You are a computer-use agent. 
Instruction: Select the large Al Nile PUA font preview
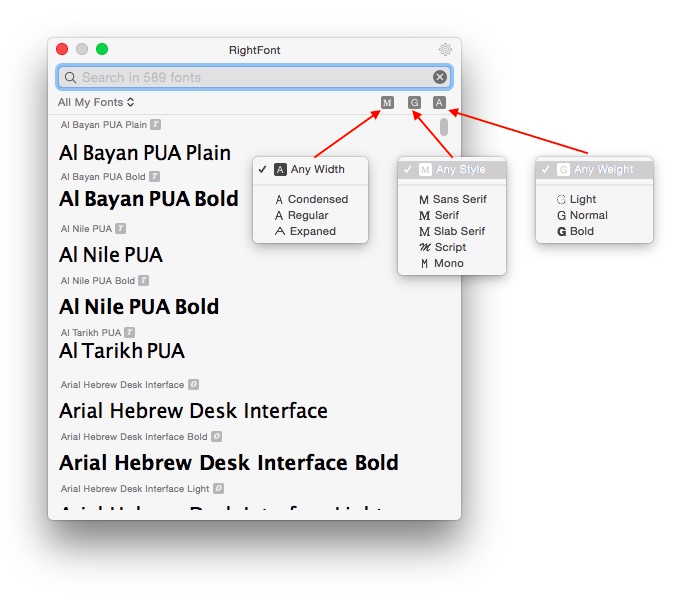tap(111, 255)
